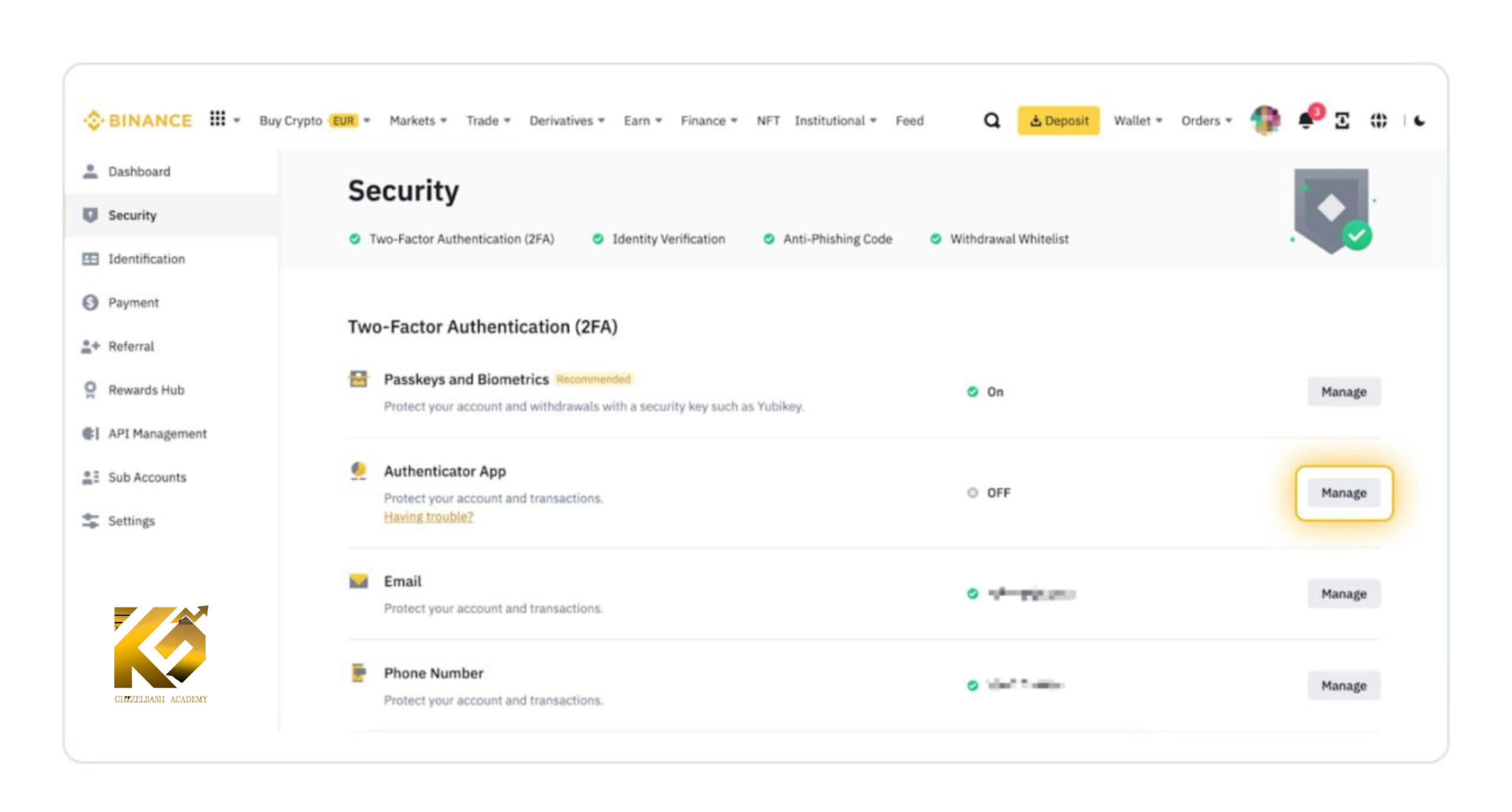Screen dimensions: 1512x812
Task: Manage the Phone Number setting
Action: pyautogui.click(x=1344, y=686)
